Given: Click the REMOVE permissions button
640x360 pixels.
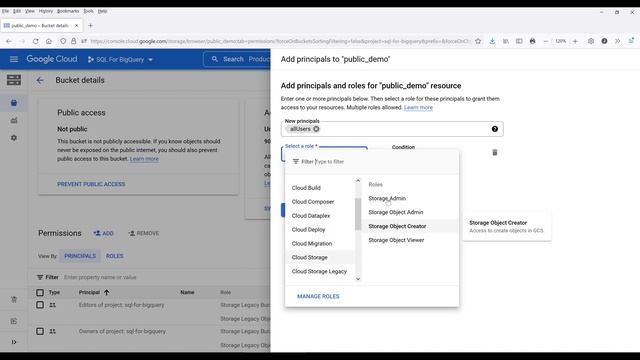Looking at the screenshot, I should coord(144,233).
